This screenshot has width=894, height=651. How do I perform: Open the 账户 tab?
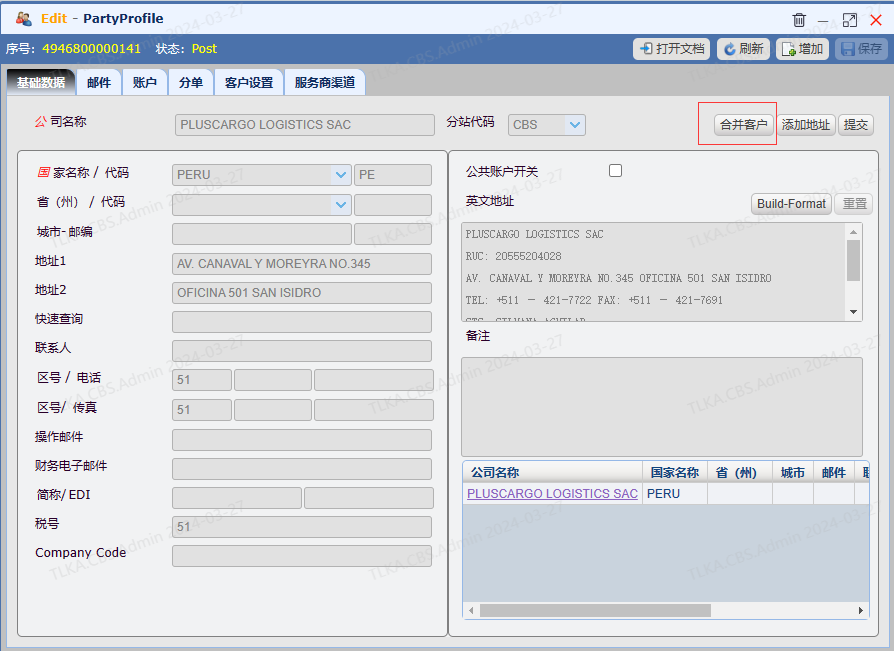[x=145, y=83]
